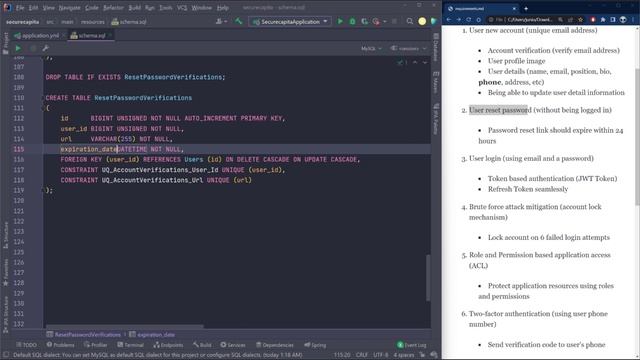The width and height of the screenshot is (640, 360).
Task: Open the database session dropdown next to MySQL
Action: point(408,48)
